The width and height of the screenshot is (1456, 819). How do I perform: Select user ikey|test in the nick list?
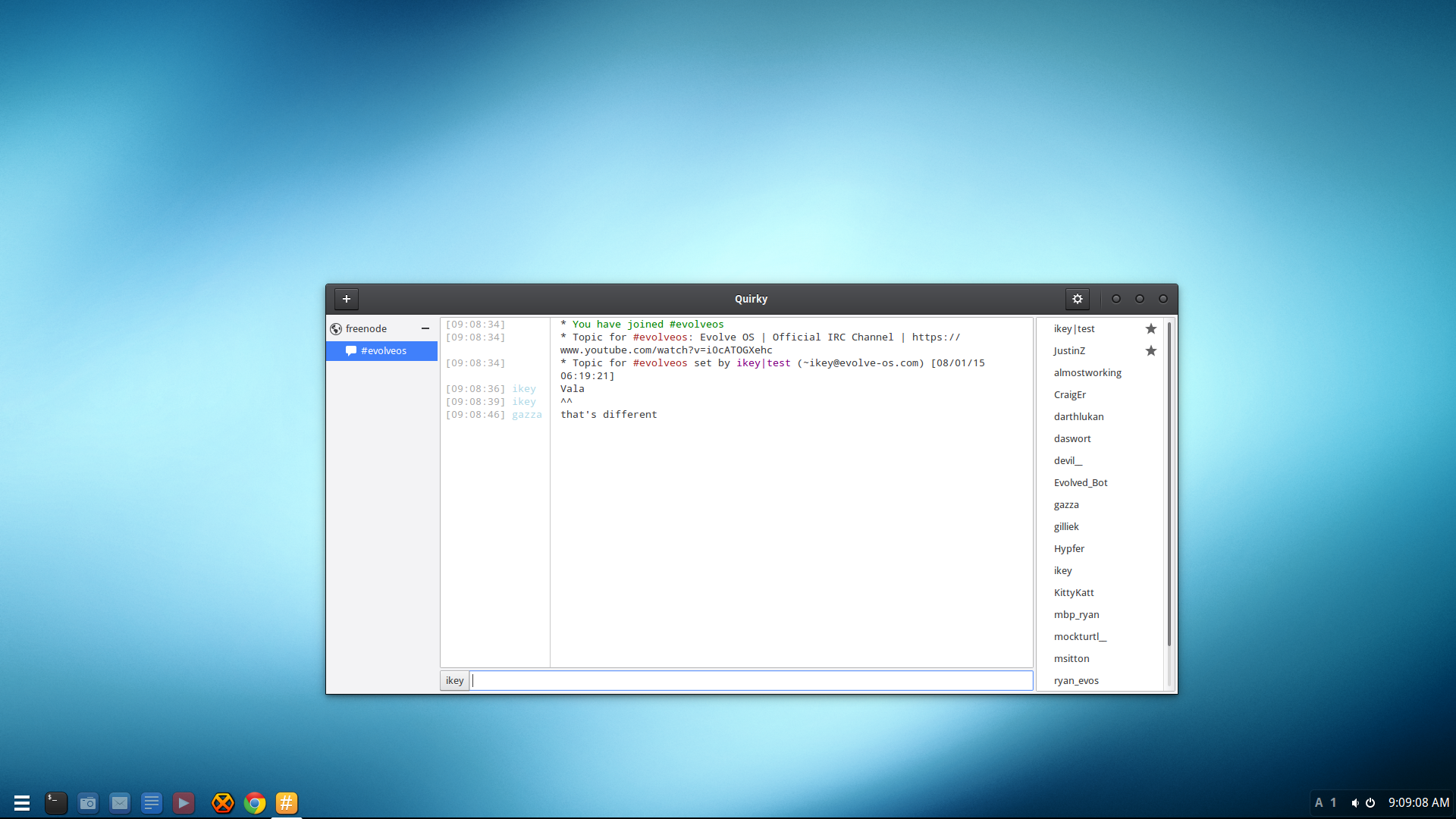point(1074,328)
